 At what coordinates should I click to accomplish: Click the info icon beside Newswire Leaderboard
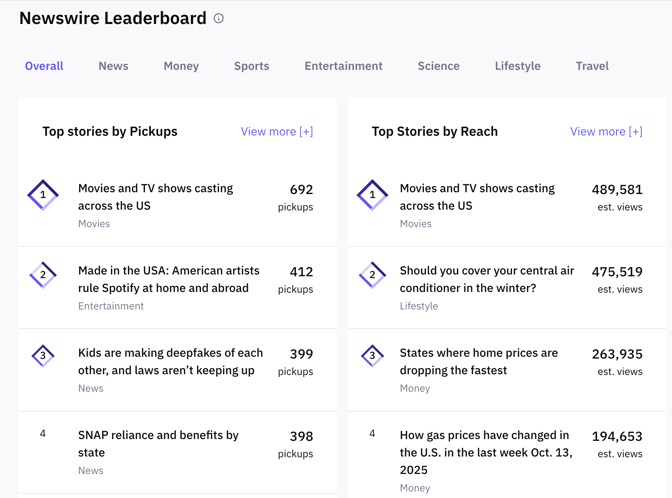point(219,18)
